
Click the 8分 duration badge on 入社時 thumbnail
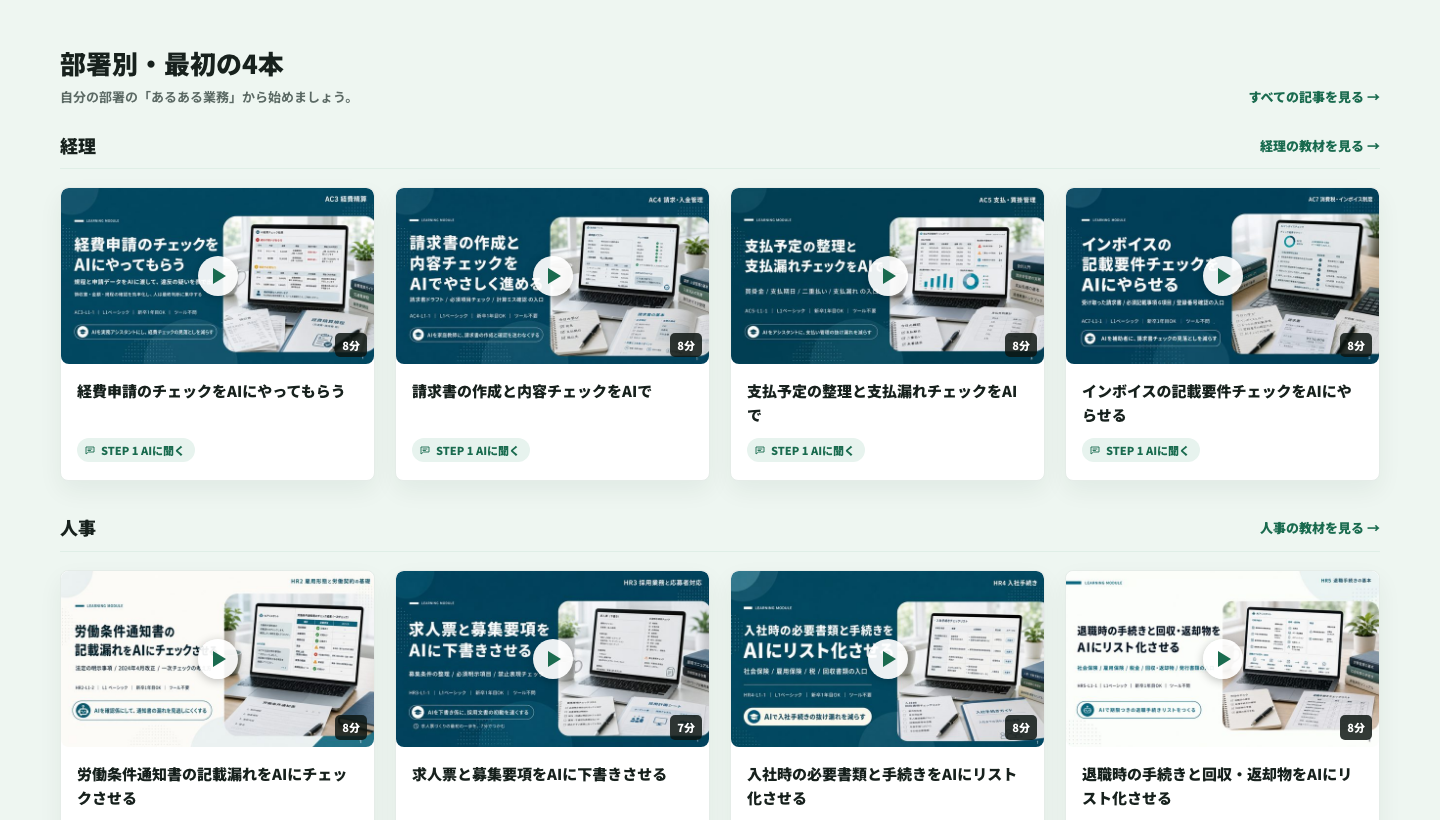click(1021, 728)
